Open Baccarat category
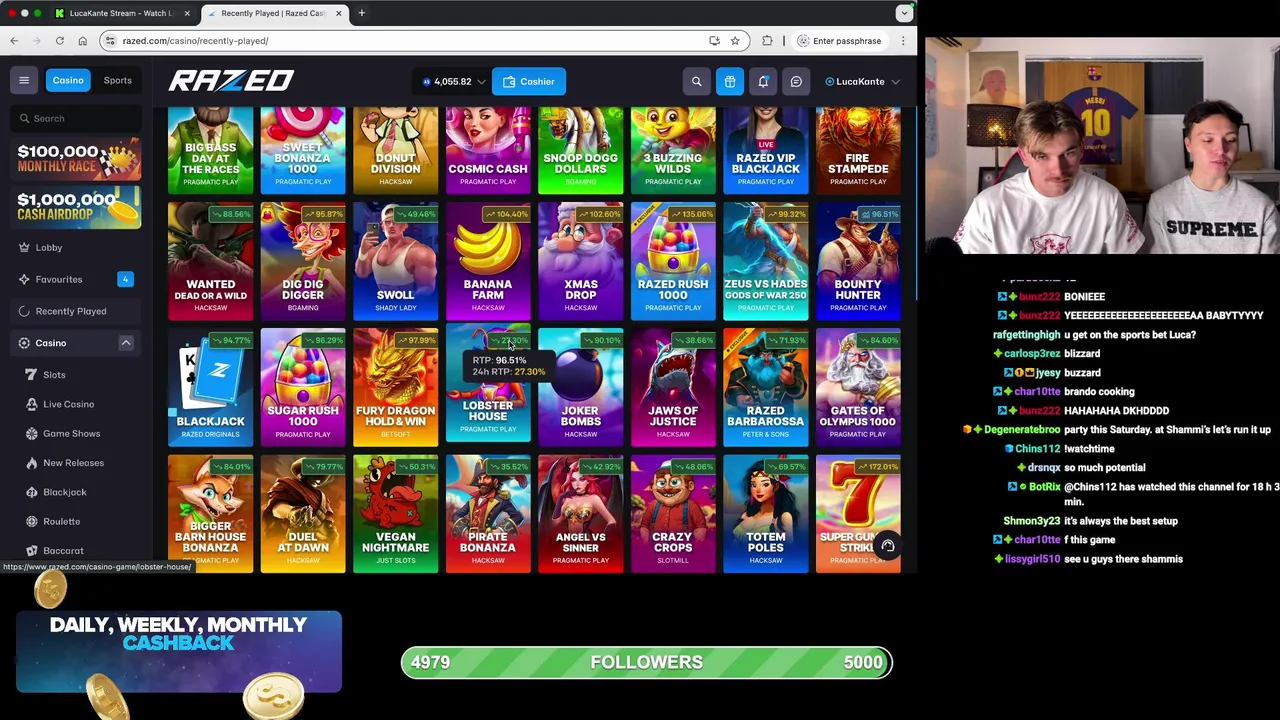The width and height of the screenshot is (1280, 720). click(63, 550)
